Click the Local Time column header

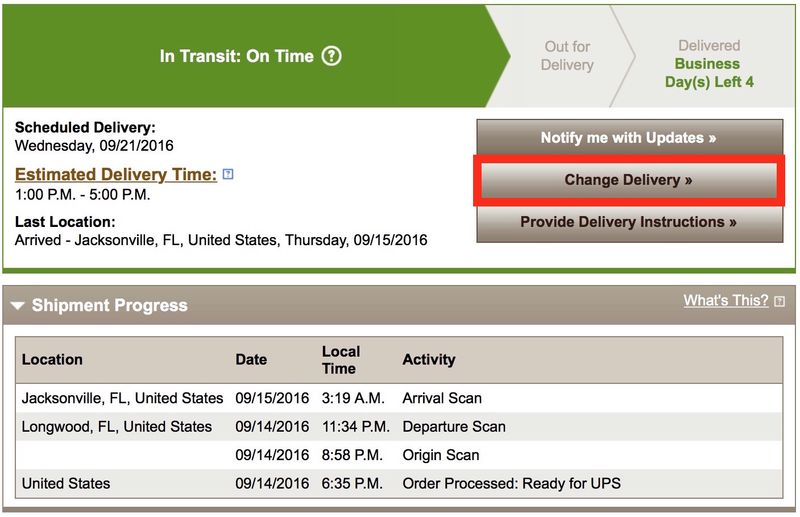(x=341, y=360)
